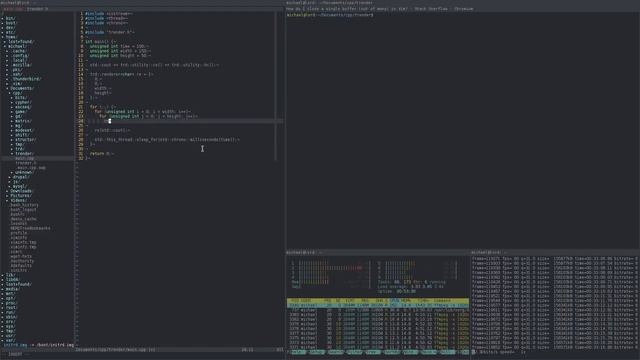Select bin/ in the file tree

(x=11, y=18)
